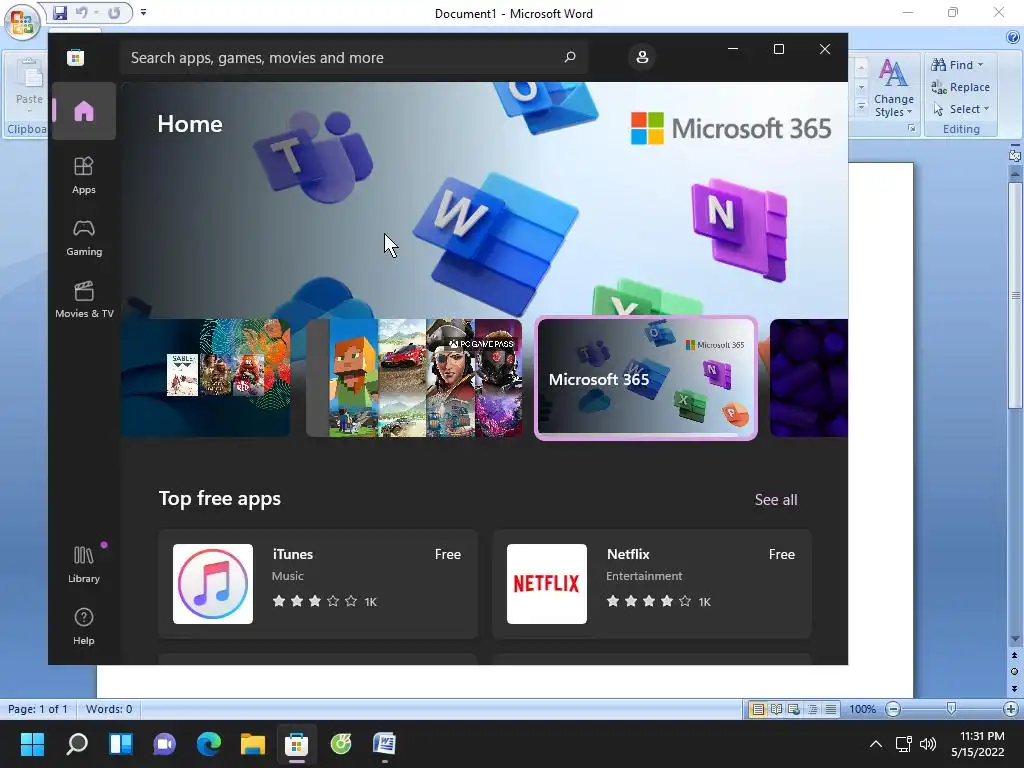Image resolution: width=1024 pixels, height=768 pixels.
Task: Click Previous Page button on Word scrollbar
Action: click(x=1014, y=655)
